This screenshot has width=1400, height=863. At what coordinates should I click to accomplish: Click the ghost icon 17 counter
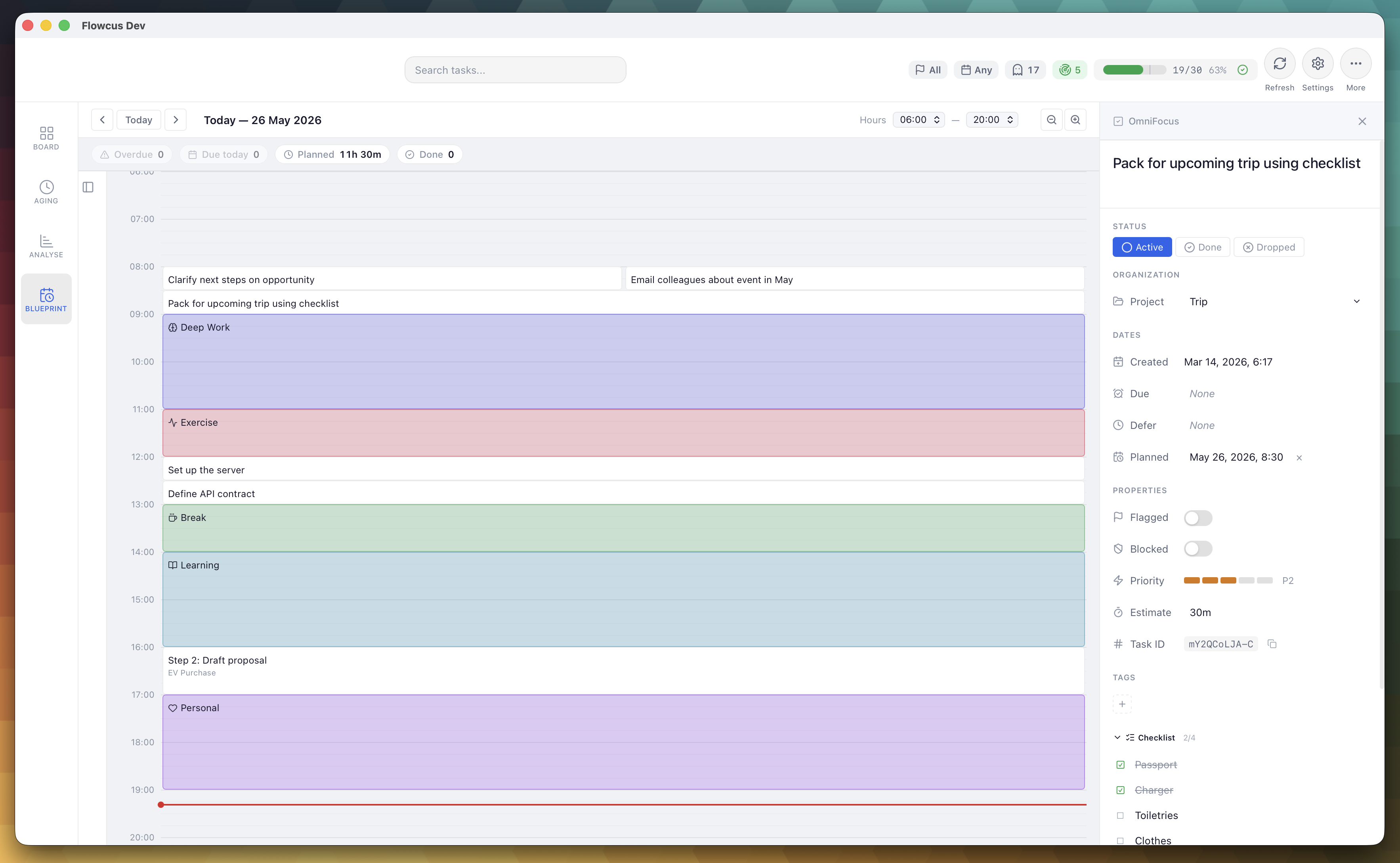tap(1025, 70)
